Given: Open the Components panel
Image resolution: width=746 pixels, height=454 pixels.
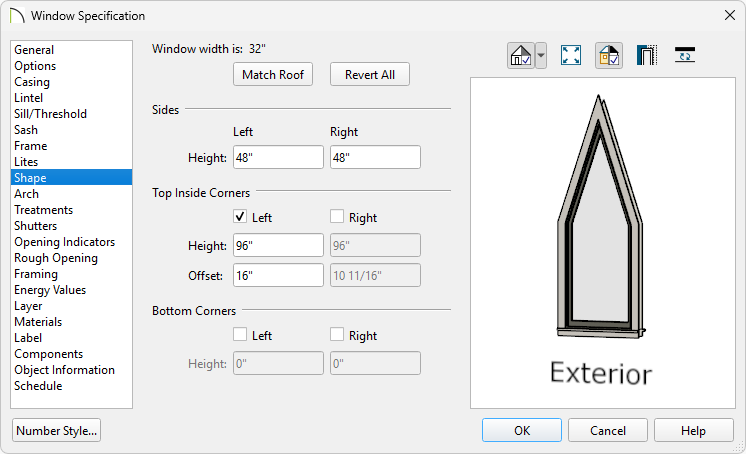Looking at the screenshot, I should (x=71, y=354).
